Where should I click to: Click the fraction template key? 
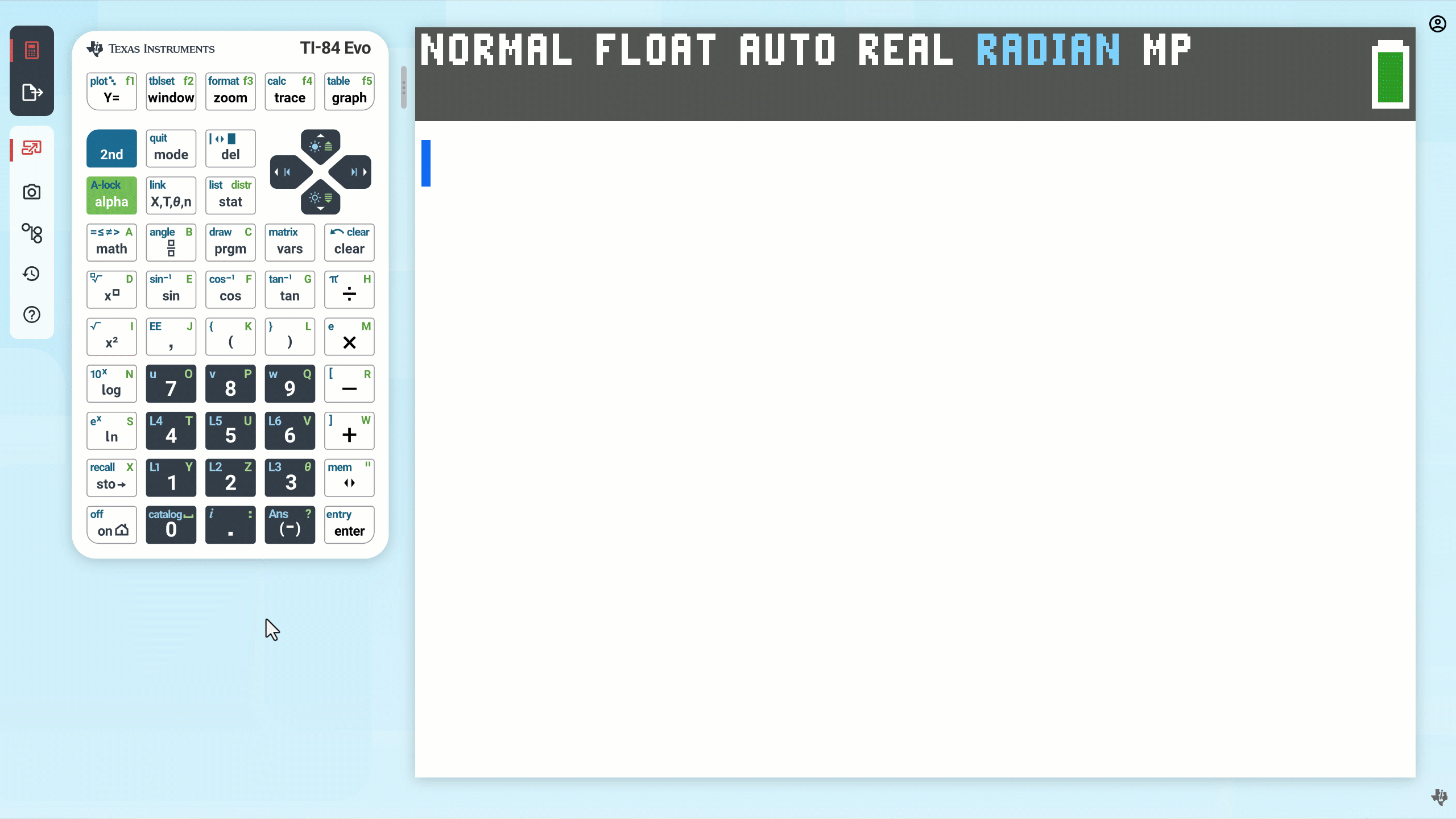[171, 243]
